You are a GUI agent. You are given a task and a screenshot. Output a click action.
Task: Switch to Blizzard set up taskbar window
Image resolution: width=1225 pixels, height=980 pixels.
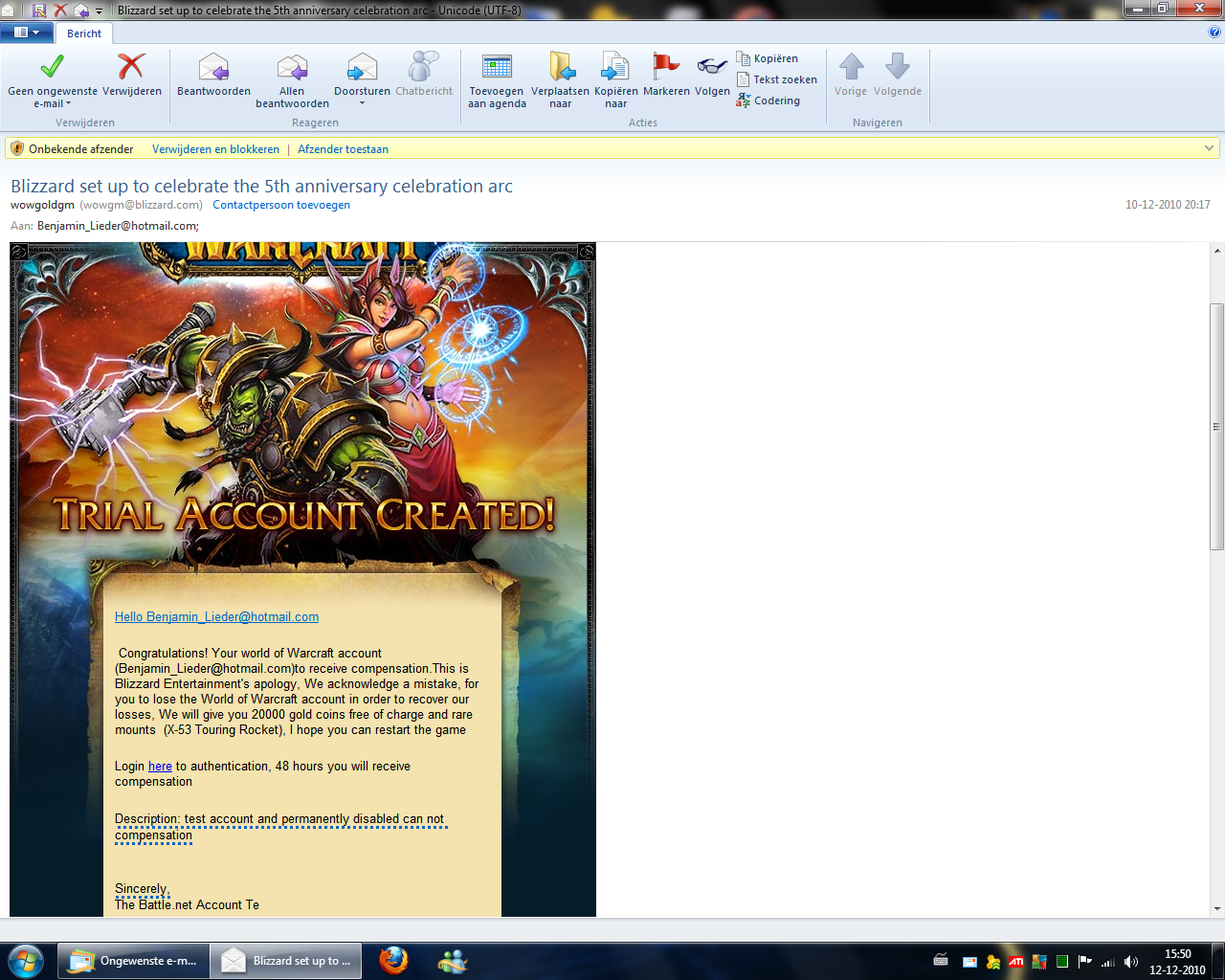286,961
